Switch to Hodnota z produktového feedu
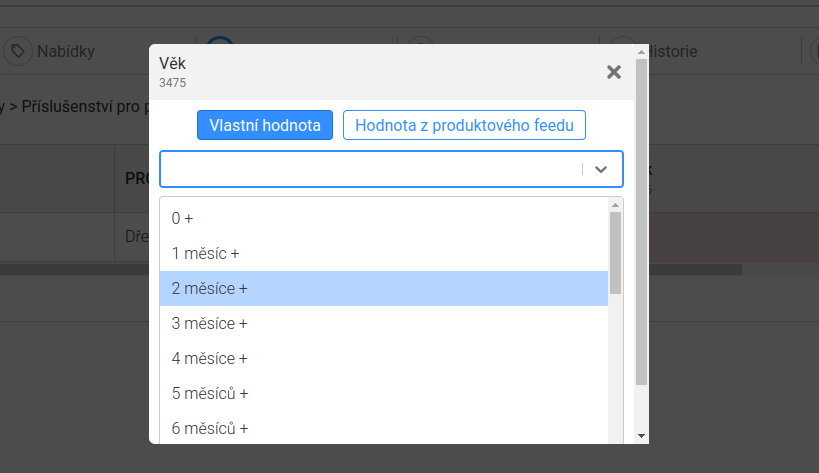This screenshot has width=819, height=473. click(x=464, y=125)
